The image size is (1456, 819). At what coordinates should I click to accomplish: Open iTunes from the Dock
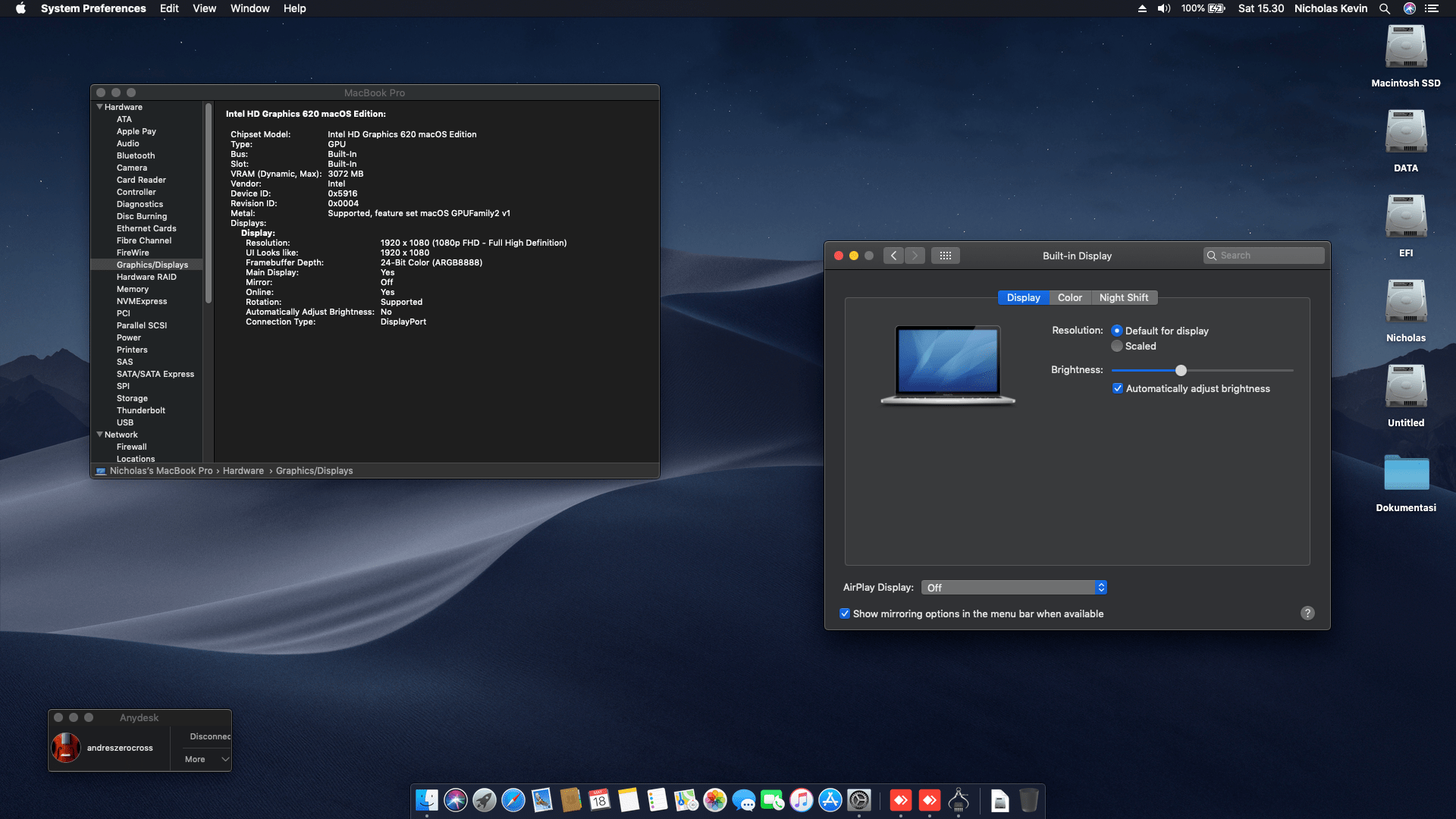coord(800,800)
